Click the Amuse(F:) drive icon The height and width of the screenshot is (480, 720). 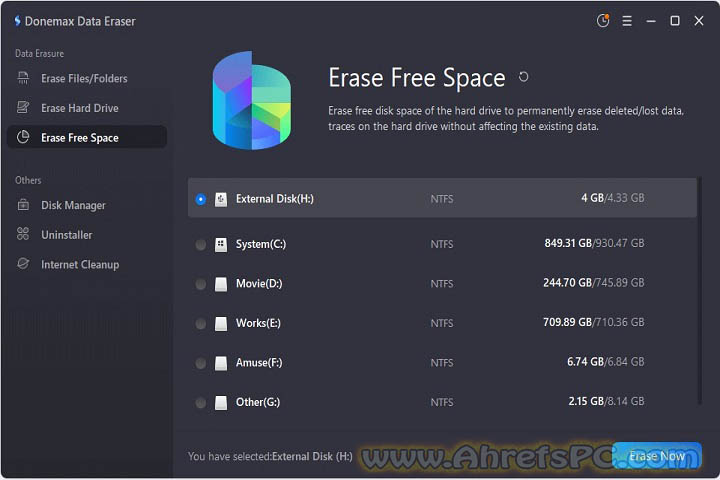point(221,363)
